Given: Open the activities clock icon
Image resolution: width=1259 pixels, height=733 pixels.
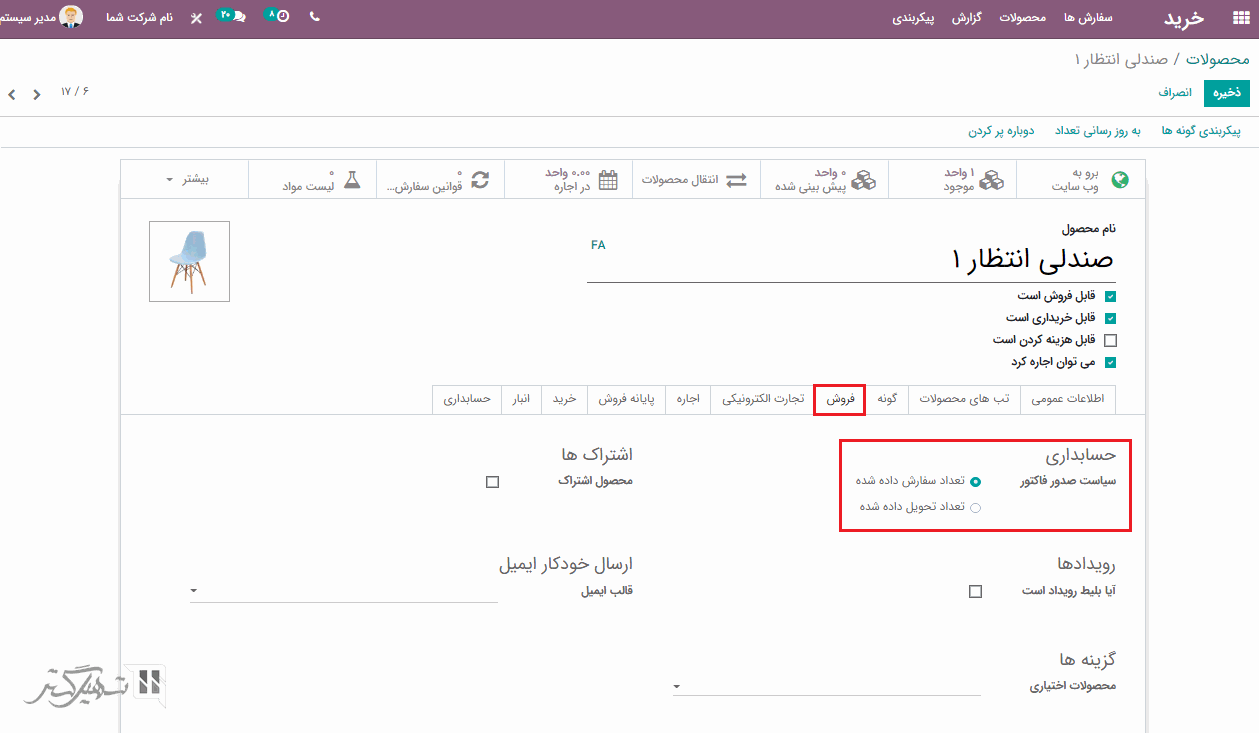Looking at the screenshot, I should (x=280, y=17).
